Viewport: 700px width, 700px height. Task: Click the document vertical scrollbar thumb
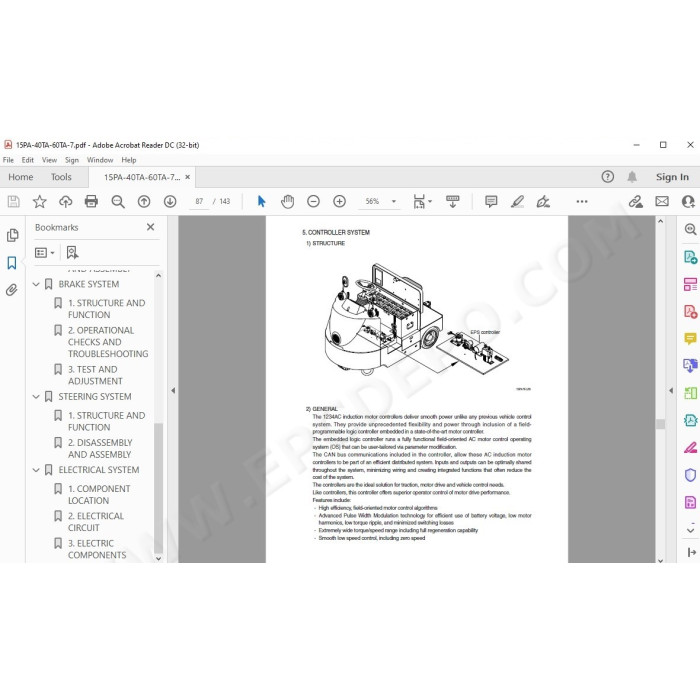pyautogui.click(x=660, y=424)
